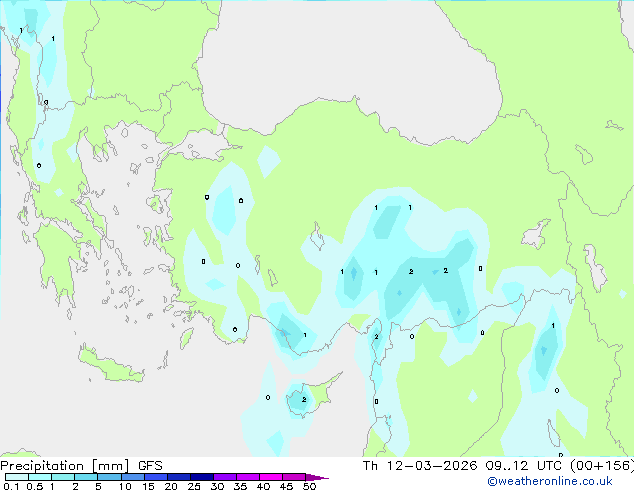Screen dimensions: 634x490
Task: Click the 'GFS' model label
Action: click(150, 466)
